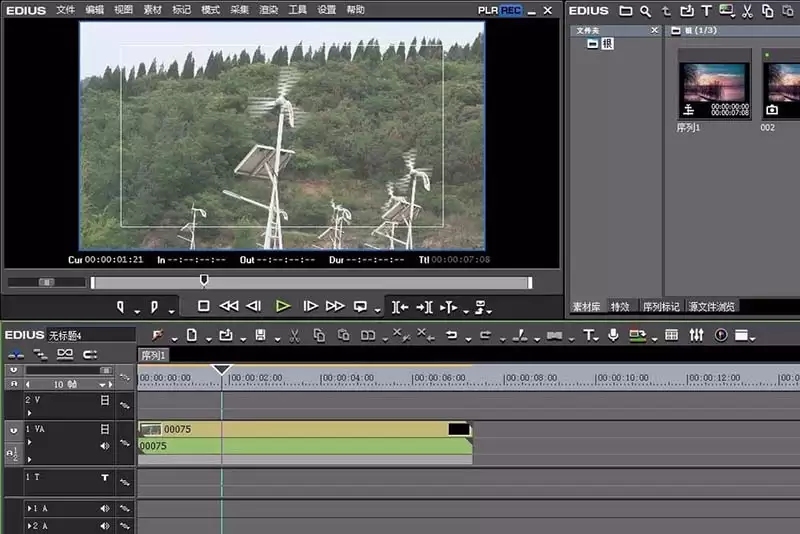Click the bin add title T icon

click(707, 11)
